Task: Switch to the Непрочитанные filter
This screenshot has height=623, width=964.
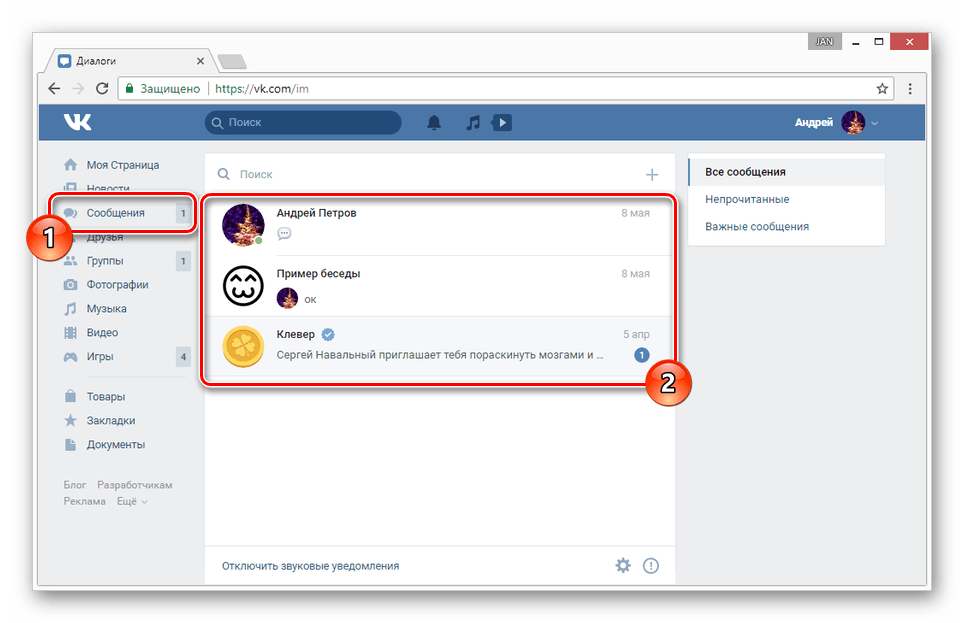Action: [x=747, y=199]
